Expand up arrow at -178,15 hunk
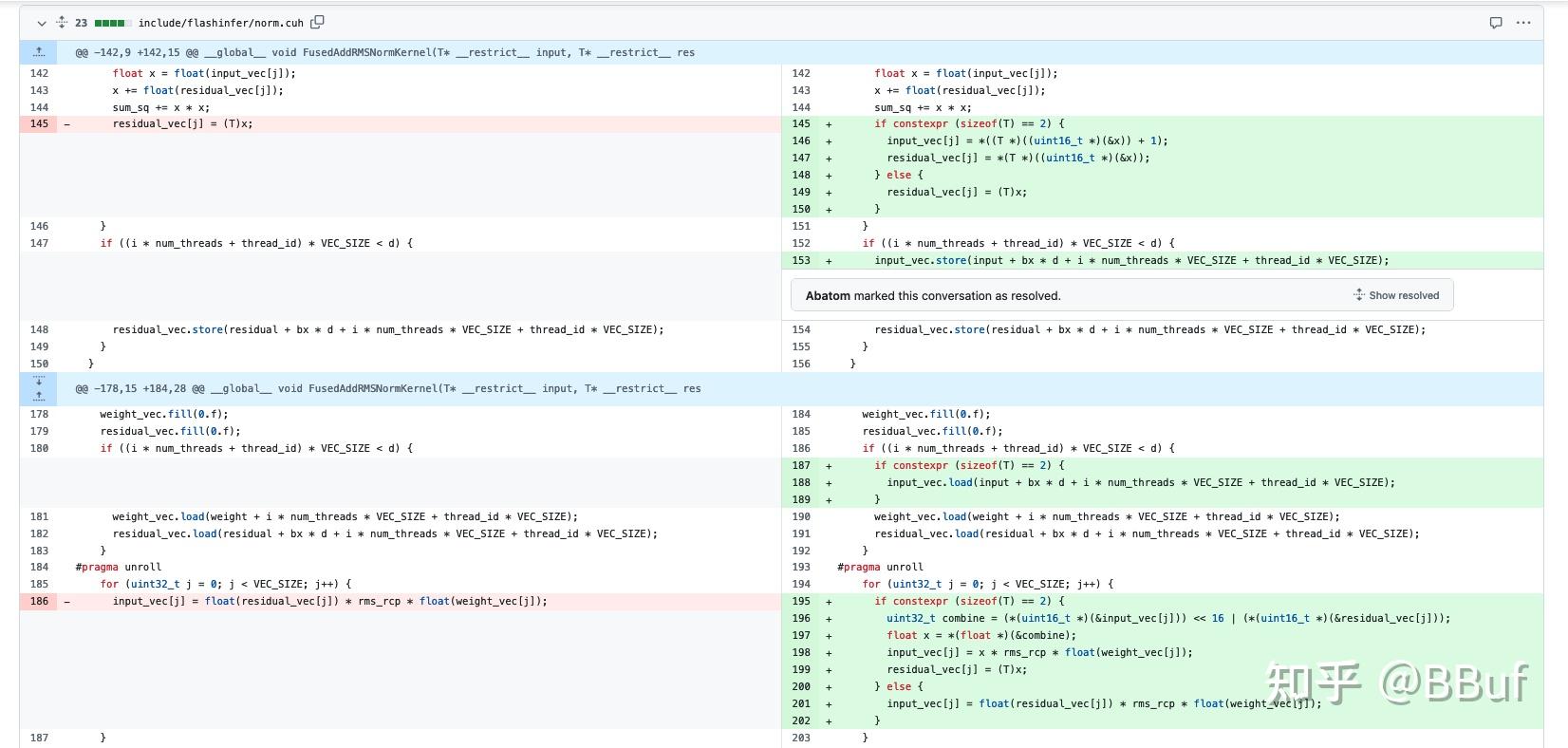1568x748 pixels. (x=39, y=396)
